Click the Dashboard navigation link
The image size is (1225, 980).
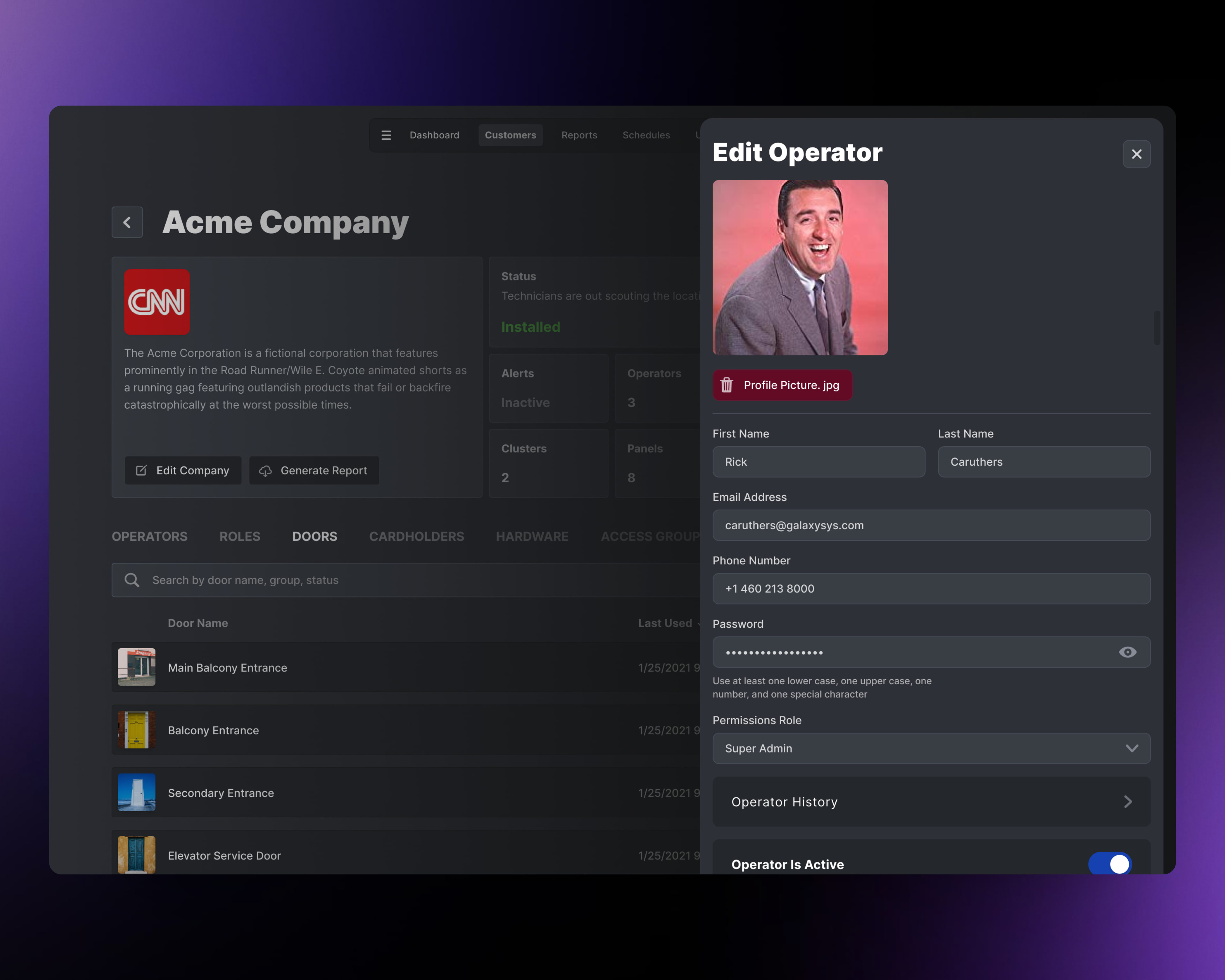434,135
